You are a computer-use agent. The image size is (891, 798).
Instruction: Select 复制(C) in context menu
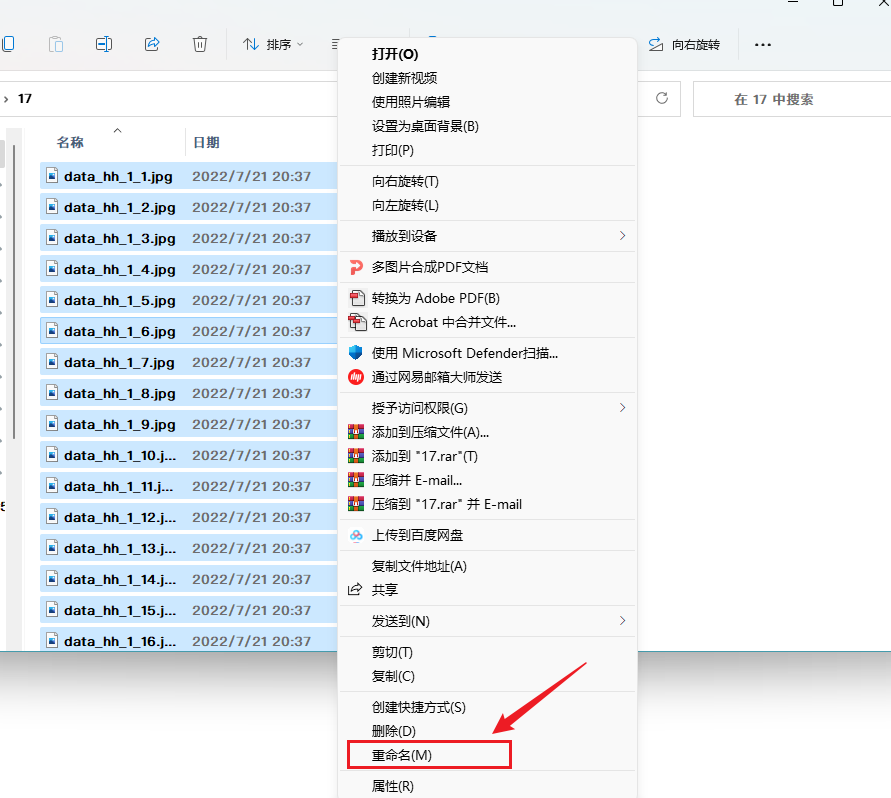click(393, 676)
